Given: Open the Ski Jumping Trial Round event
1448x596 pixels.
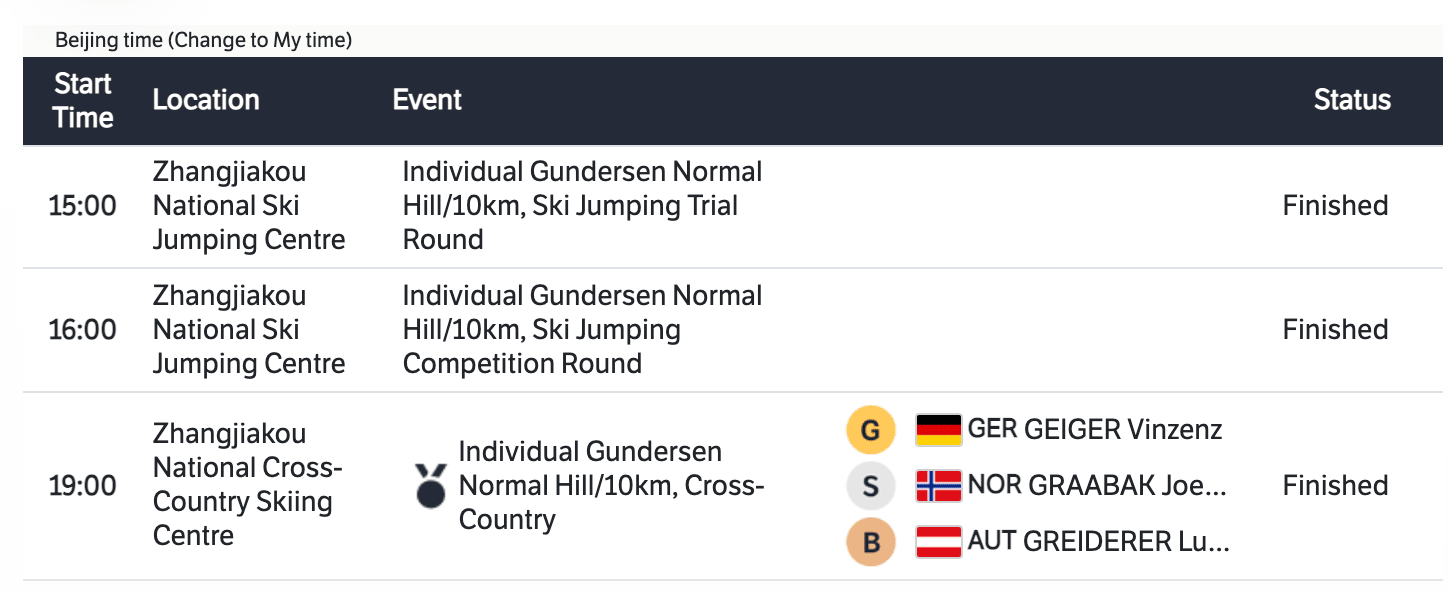Looking at the screenshot, I should point(582,206).
